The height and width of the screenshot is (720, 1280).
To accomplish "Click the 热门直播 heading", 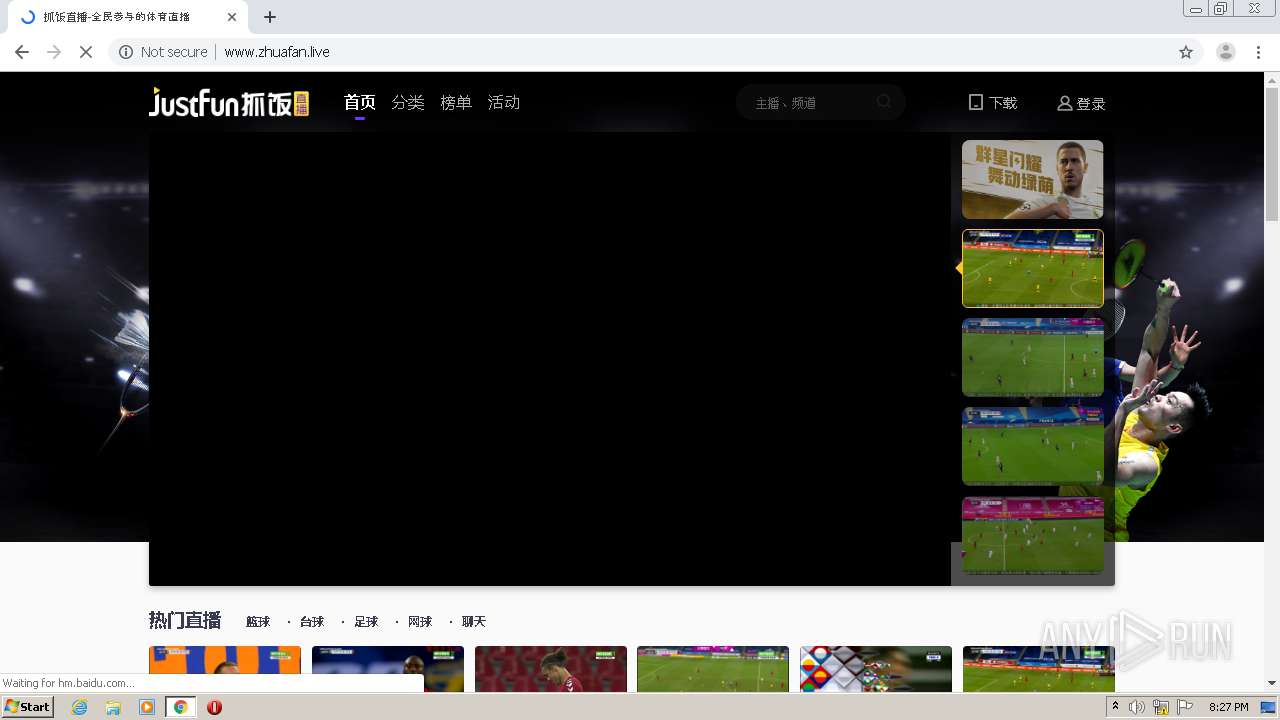I will pos(185,621).
